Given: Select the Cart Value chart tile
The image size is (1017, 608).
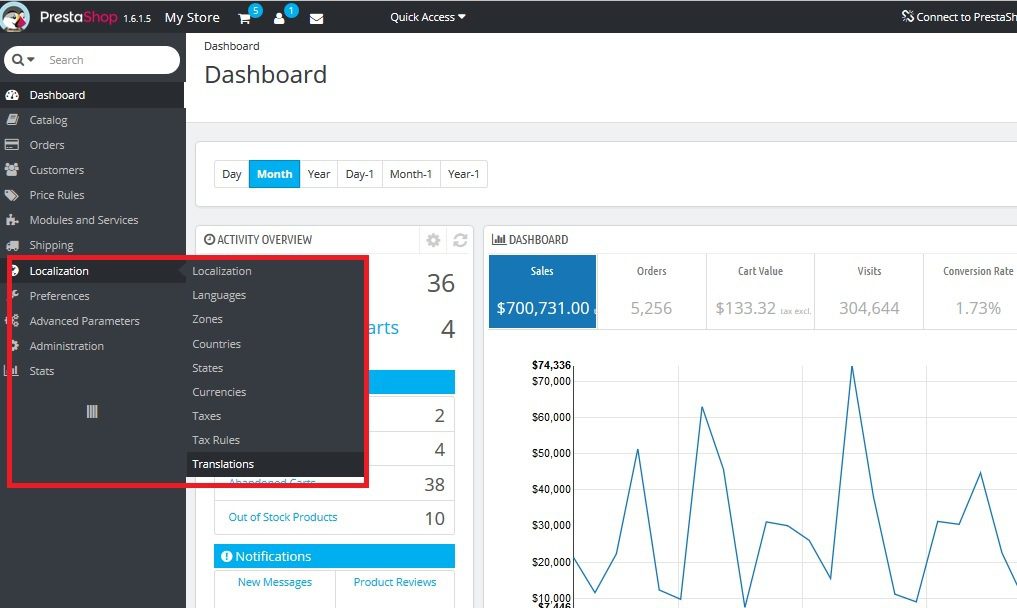Looking at the screenshot, I should pos(760,291).
